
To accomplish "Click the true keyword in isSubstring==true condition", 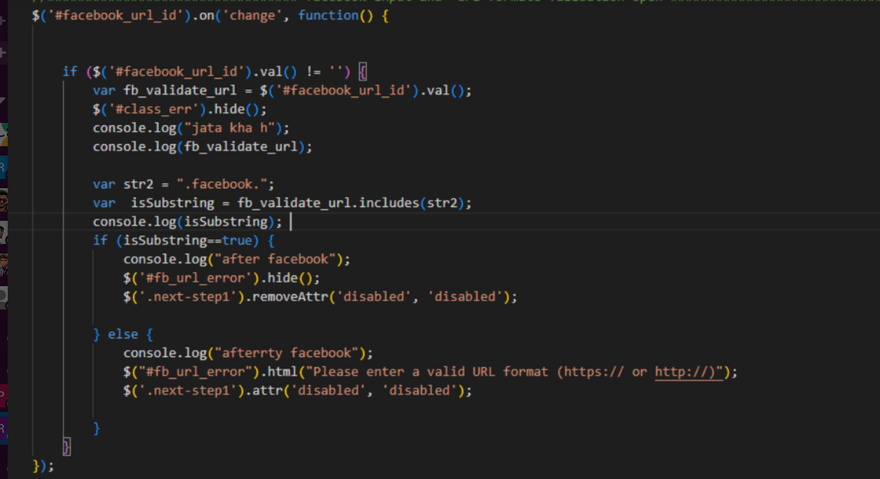I will click(x=237, y=240).
